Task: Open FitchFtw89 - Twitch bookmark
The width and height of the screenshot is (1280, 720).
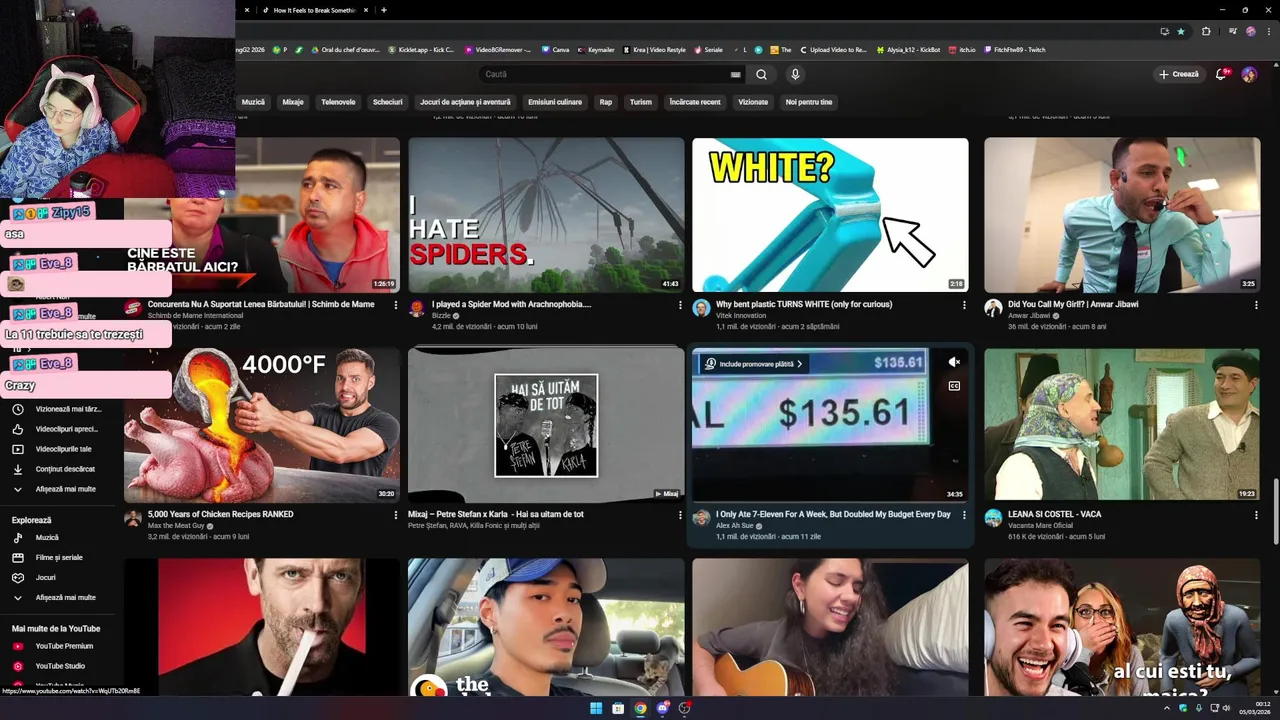Action: point(1014,49)
